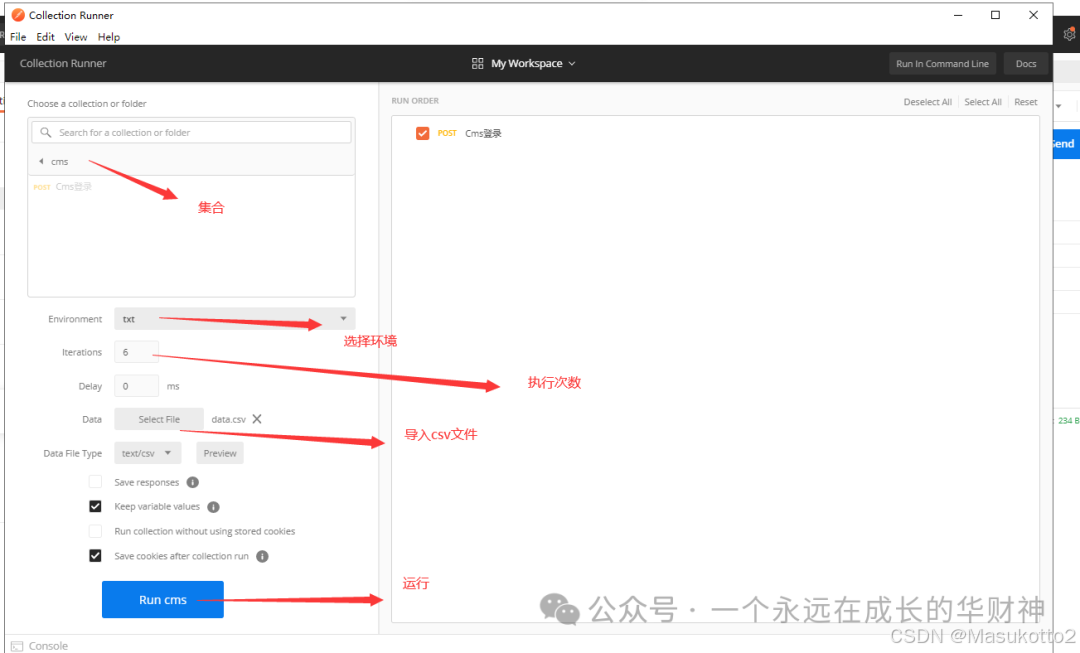1080x653 pixels.
Task: Open the Help menu
Action: 109,37
